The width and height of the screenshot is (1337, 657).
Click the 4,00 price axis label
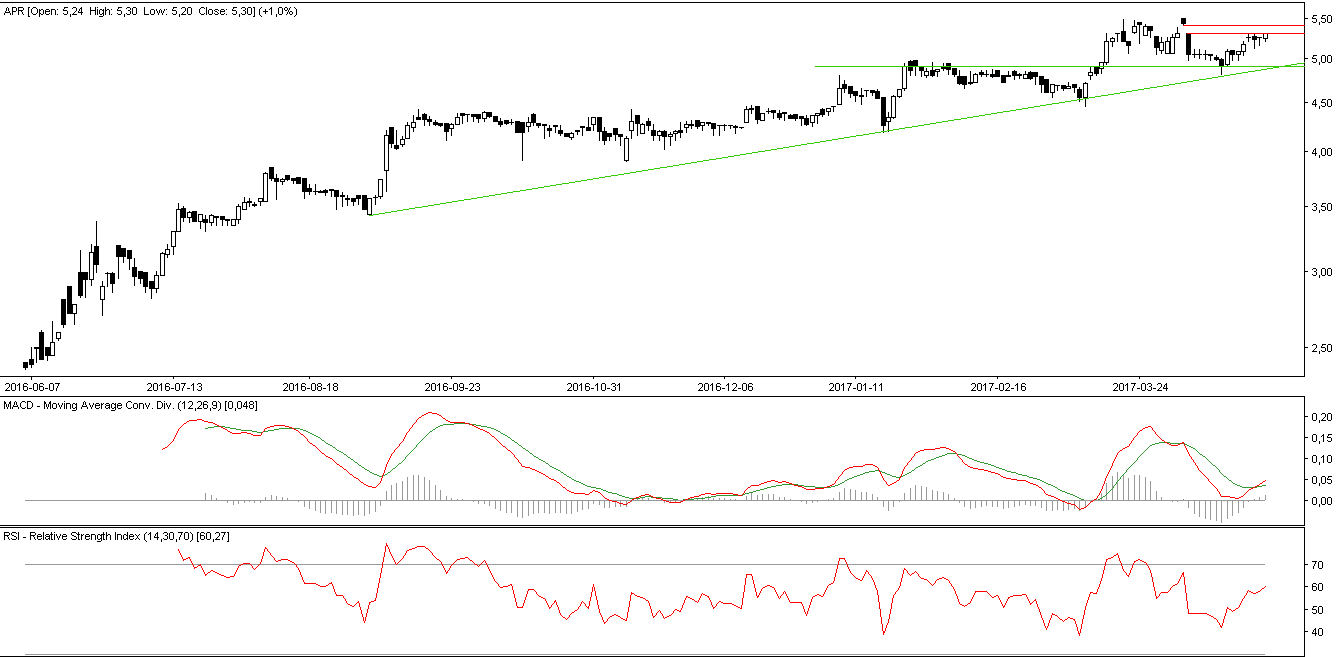tap(1320, 152)
